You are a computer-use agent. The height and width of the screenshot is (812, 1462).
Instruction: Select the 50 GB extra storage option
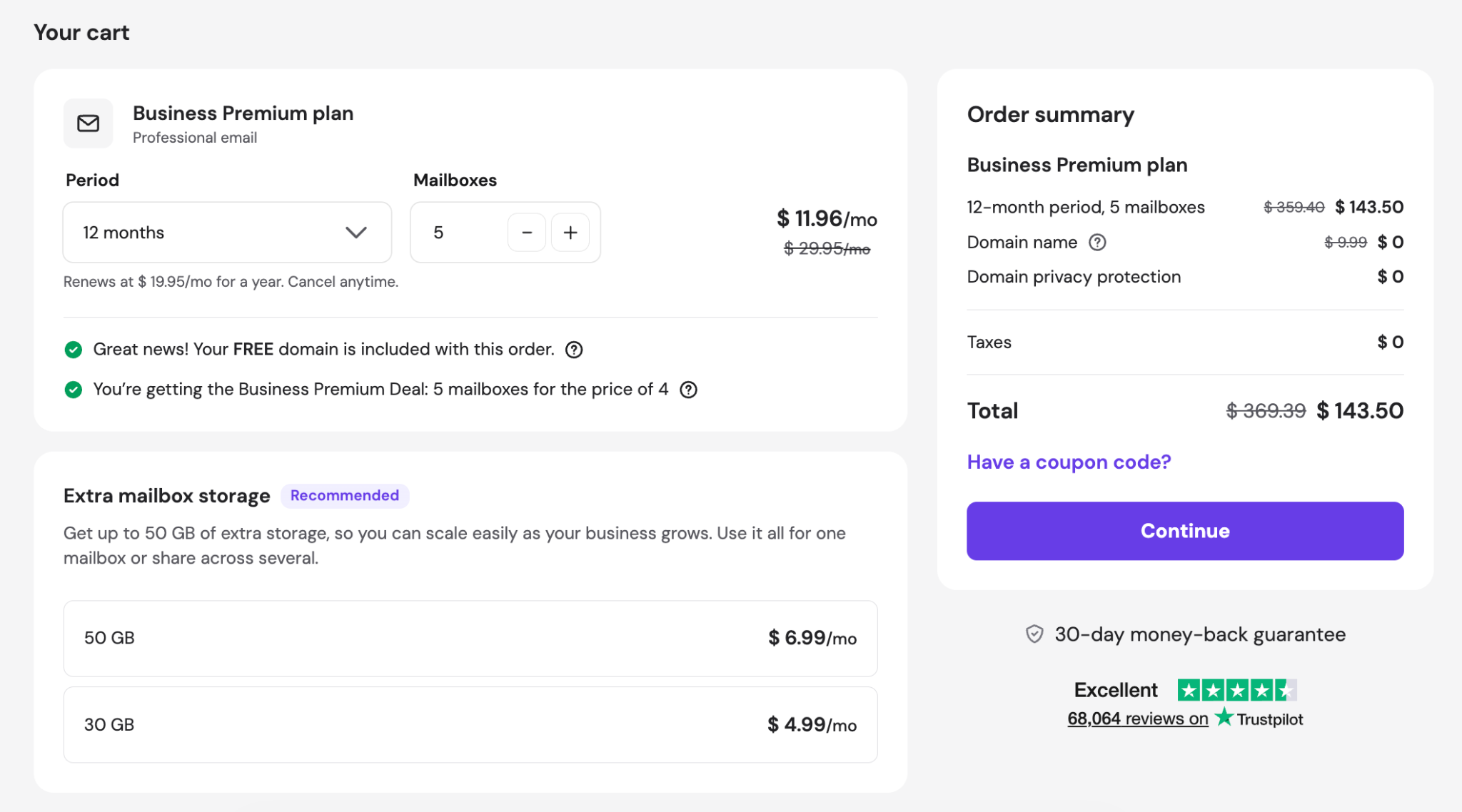point(470,638)
